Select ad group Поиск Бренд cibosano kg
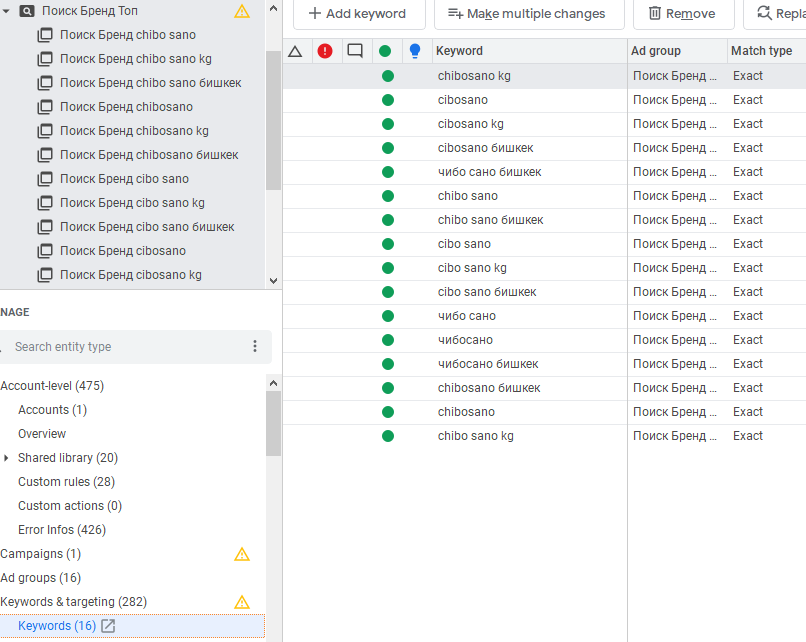 [x=131, y=275]
